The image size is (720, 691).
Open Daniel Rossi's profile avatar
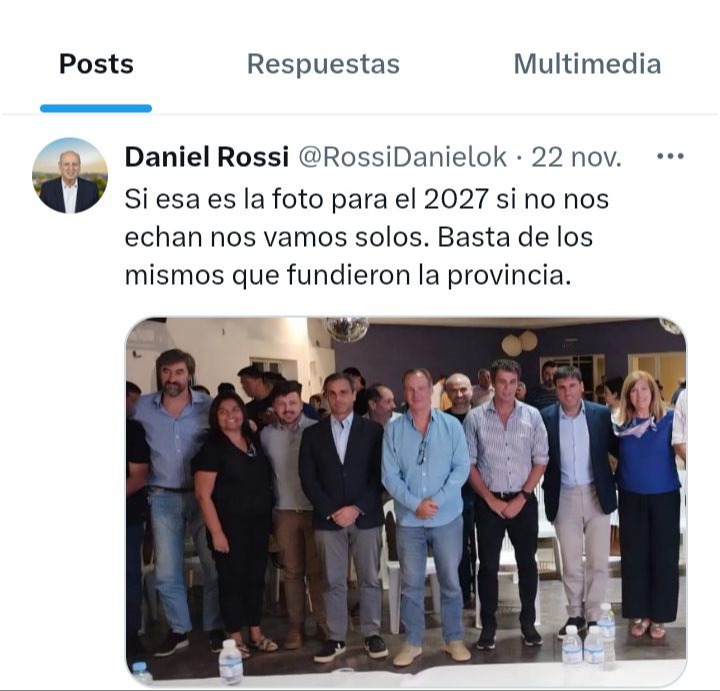tap(70, 175)
